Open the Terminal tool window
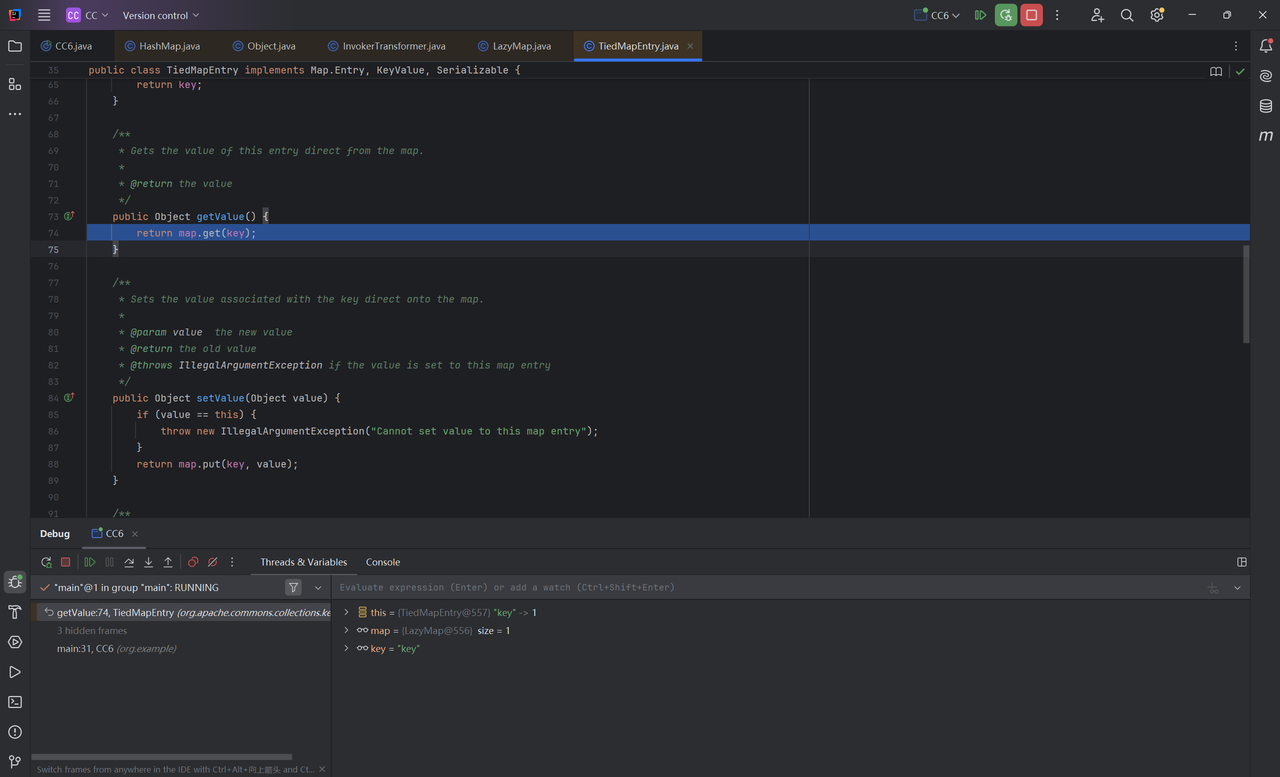Screen dimensions: 1280x777 point(15,702)
